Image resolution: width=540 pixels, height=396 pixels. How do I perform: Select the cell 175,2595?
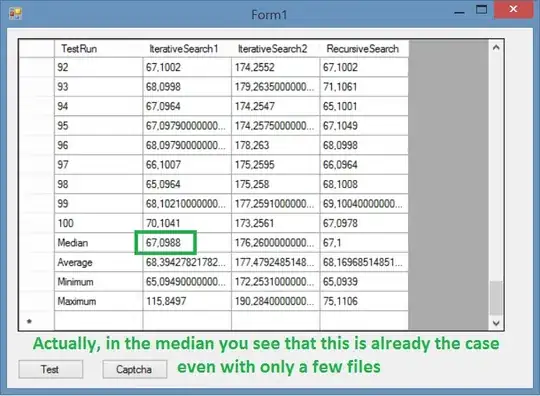click(276, 165)
